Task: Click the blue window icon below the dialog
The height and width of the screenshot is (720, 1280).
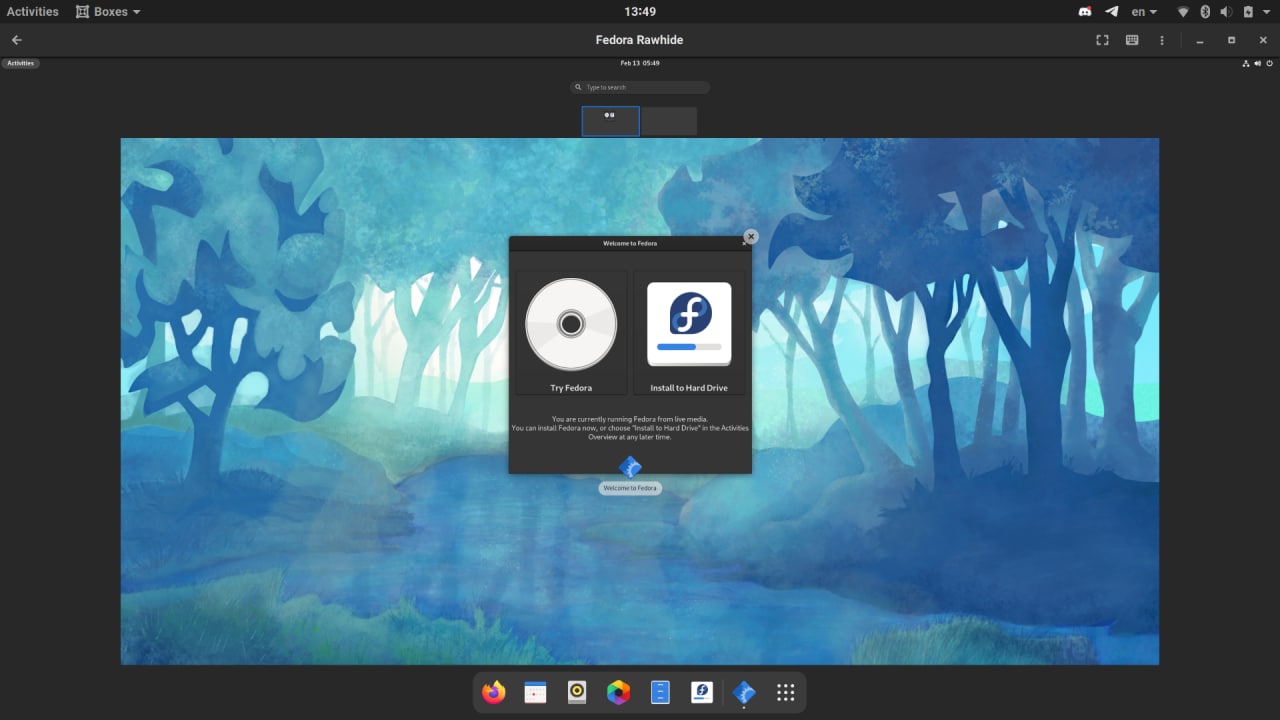Action: coord(630,467)
